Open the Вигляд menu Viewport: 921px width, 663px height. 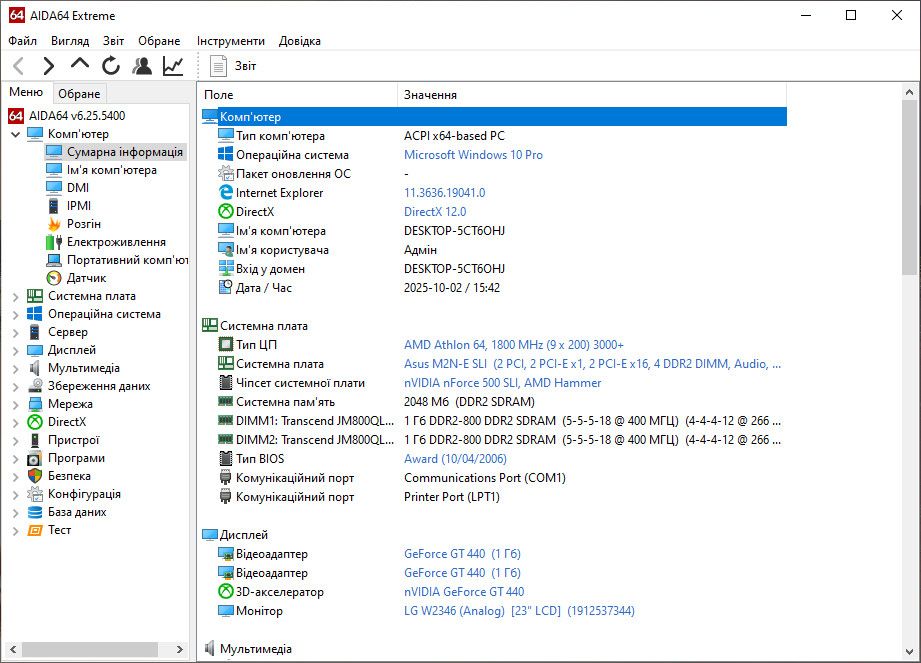70,41
